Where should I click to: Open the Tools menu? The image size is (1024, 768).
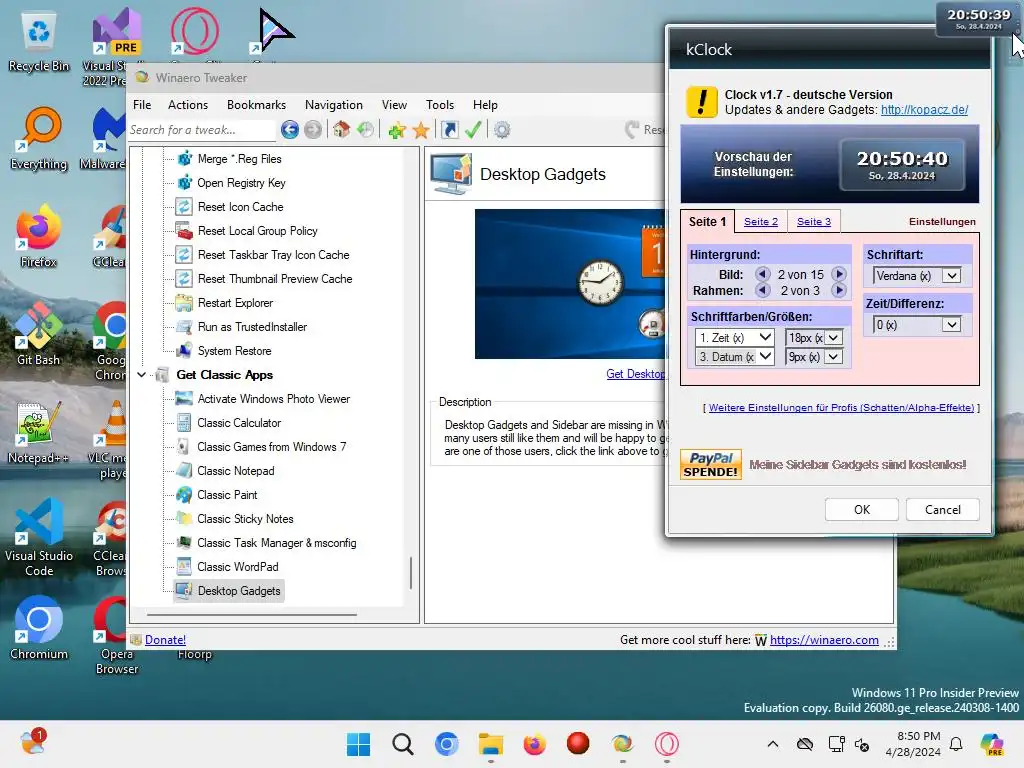(x=440, y=104)
